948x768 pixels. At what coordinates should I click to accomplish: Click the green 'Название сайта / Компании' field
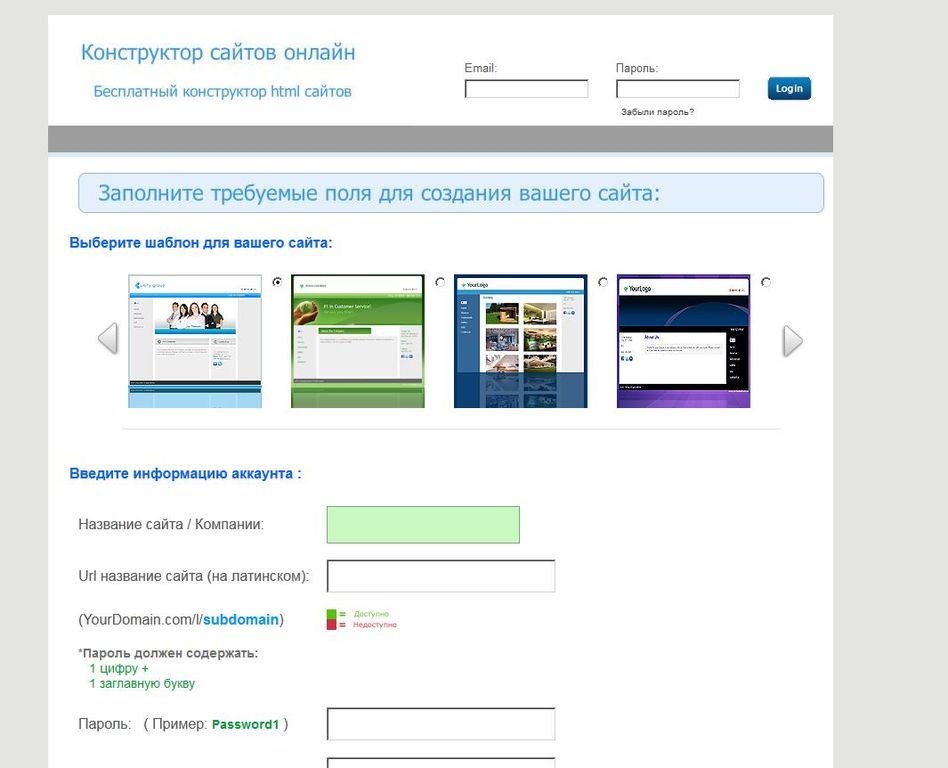423,525
